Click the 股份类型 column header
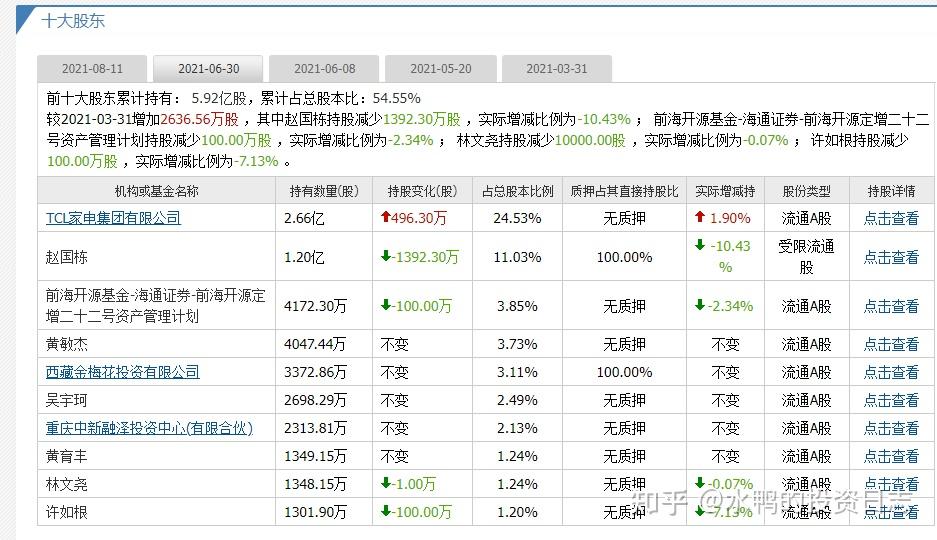Image resolution: width=937 pixels, height=540 pixels. [807, 191]
